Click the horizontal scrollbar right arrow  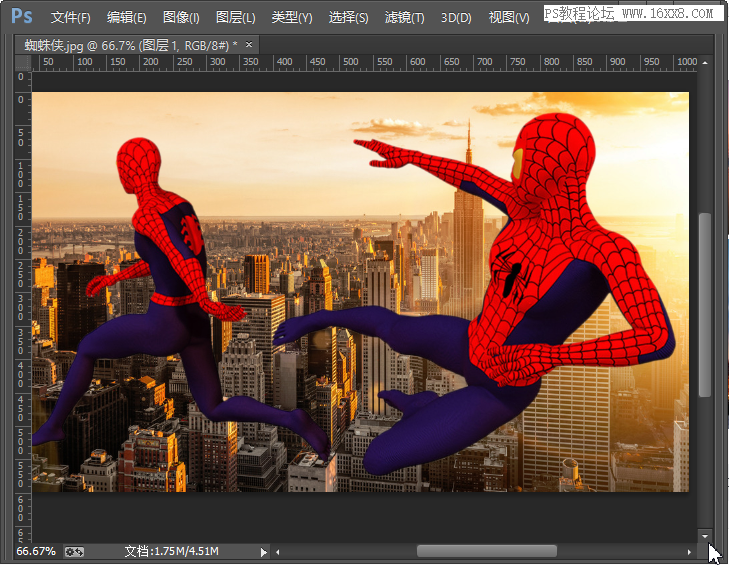coord(689,552)
